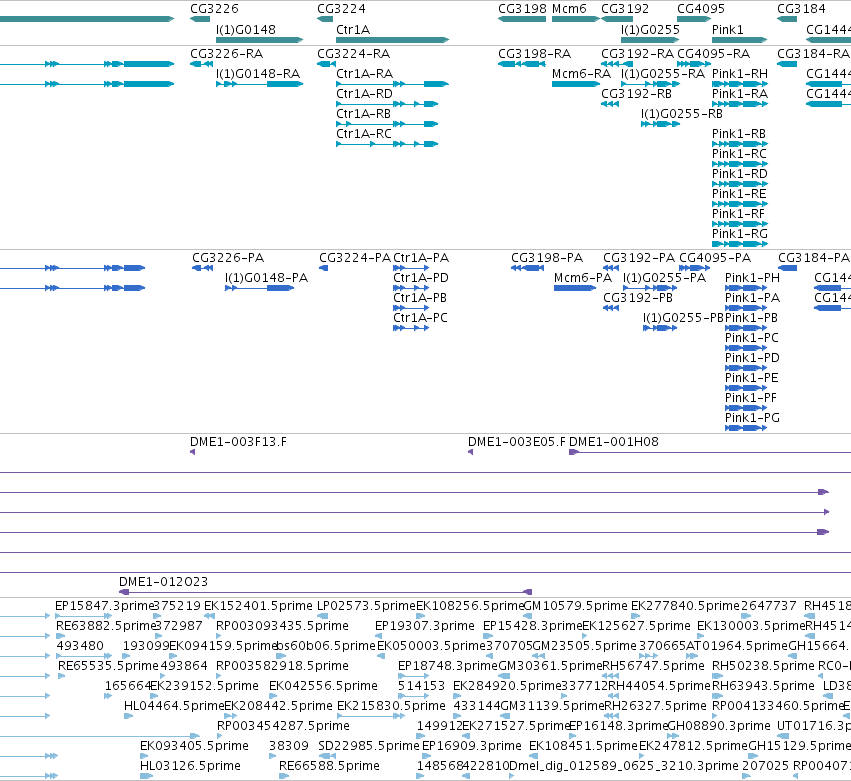Image resolution: width=851 pixels, height=781 pixels.
Task: Select the l(1)G0255 gene label
Action: point(650,29)
